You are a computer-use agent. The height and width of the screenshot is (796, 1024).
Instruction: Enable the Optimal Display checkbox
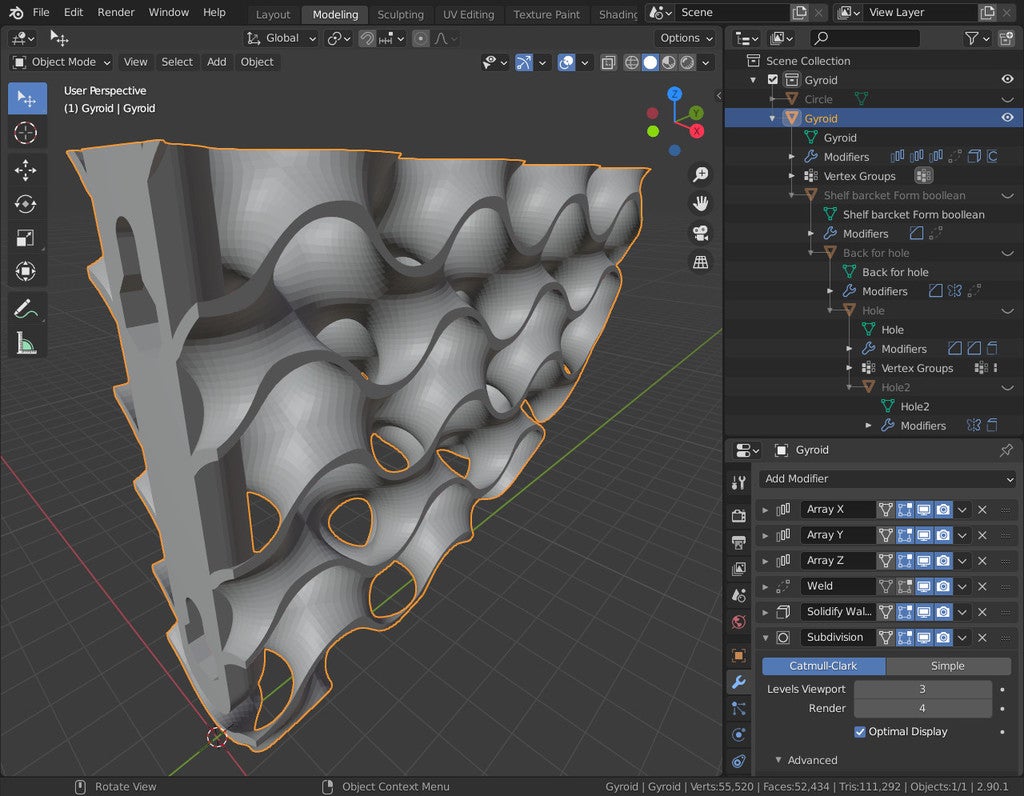[x=859, y=731]
